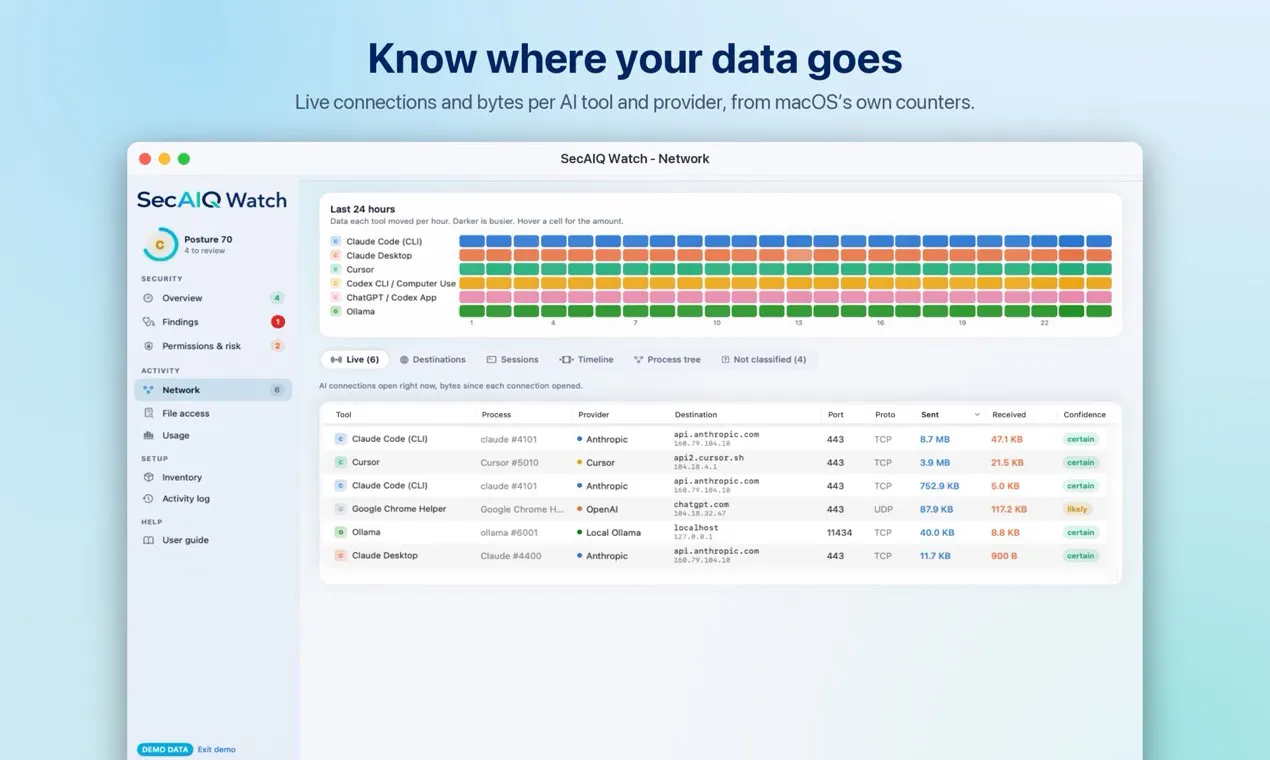Click the 'likely' confidence badge
The height and width of the screenshot is (760, 1270).
[1078, 509]
